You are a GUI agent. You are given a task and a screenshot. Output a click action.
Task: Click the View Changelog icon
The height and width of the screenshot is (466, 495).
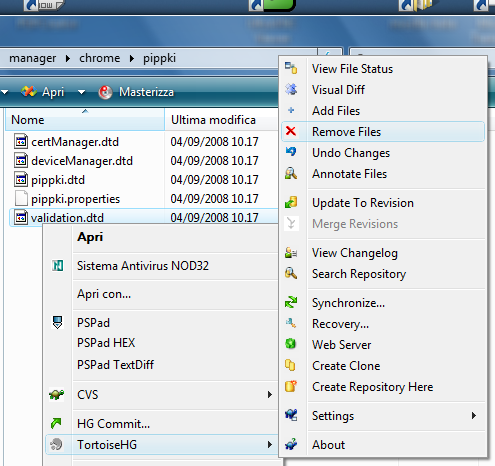pos(291,253)
